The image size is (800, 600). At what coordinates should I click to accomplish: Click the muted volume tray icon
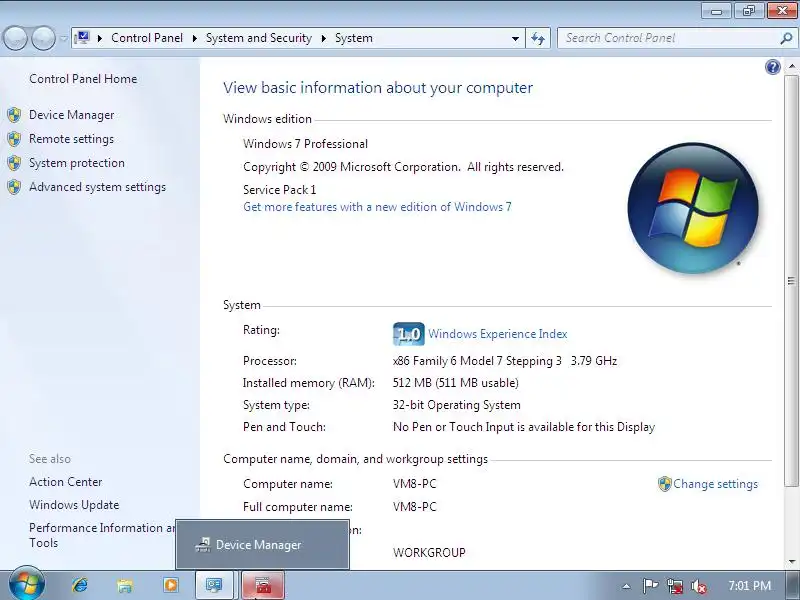(698, 586)
